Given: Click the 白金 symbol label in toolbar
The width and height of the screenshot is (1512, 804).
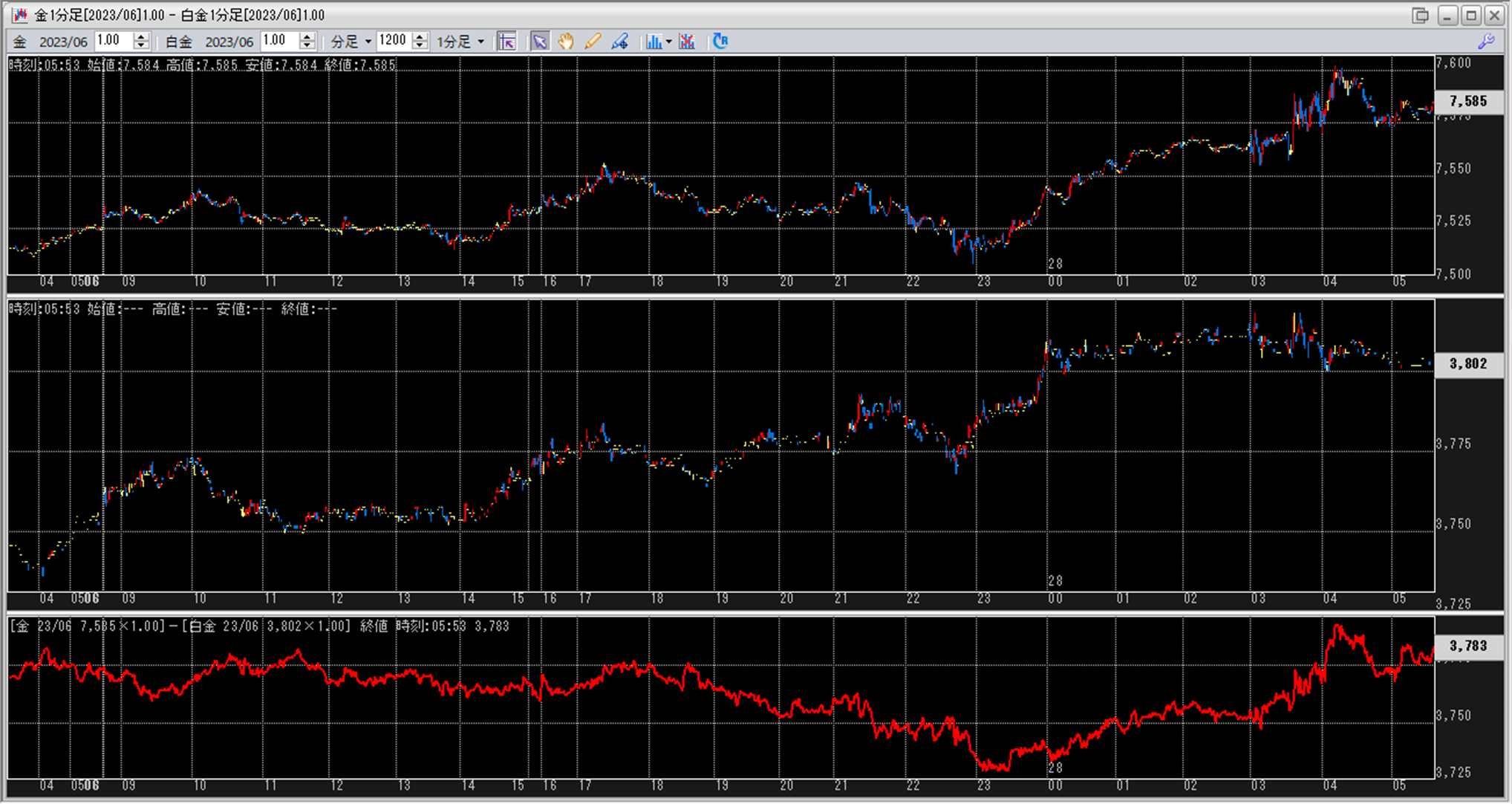Looking at the screenshot, I should [179, 42].
